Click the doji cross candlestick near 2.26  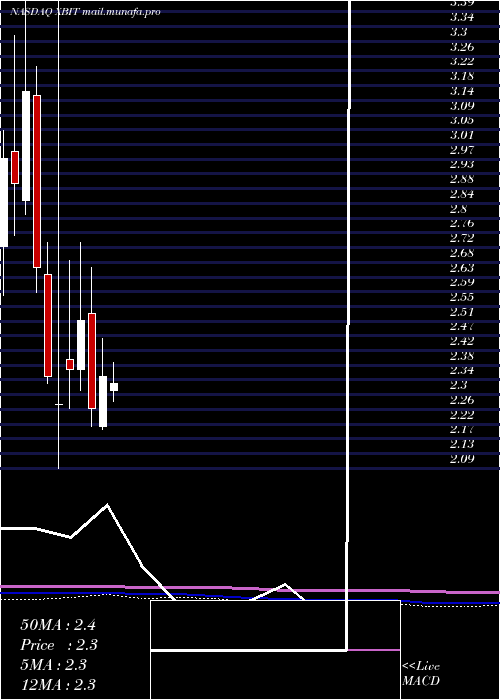58,404
